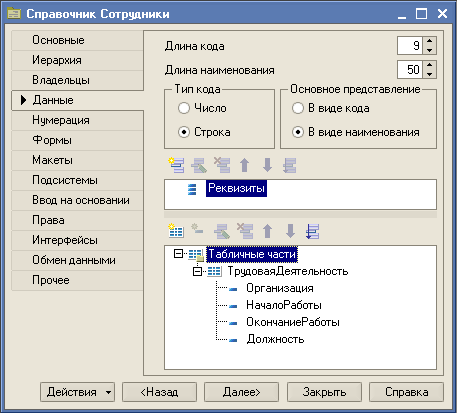Open Справка help
The image size is (457, 413).
[406, 392]
